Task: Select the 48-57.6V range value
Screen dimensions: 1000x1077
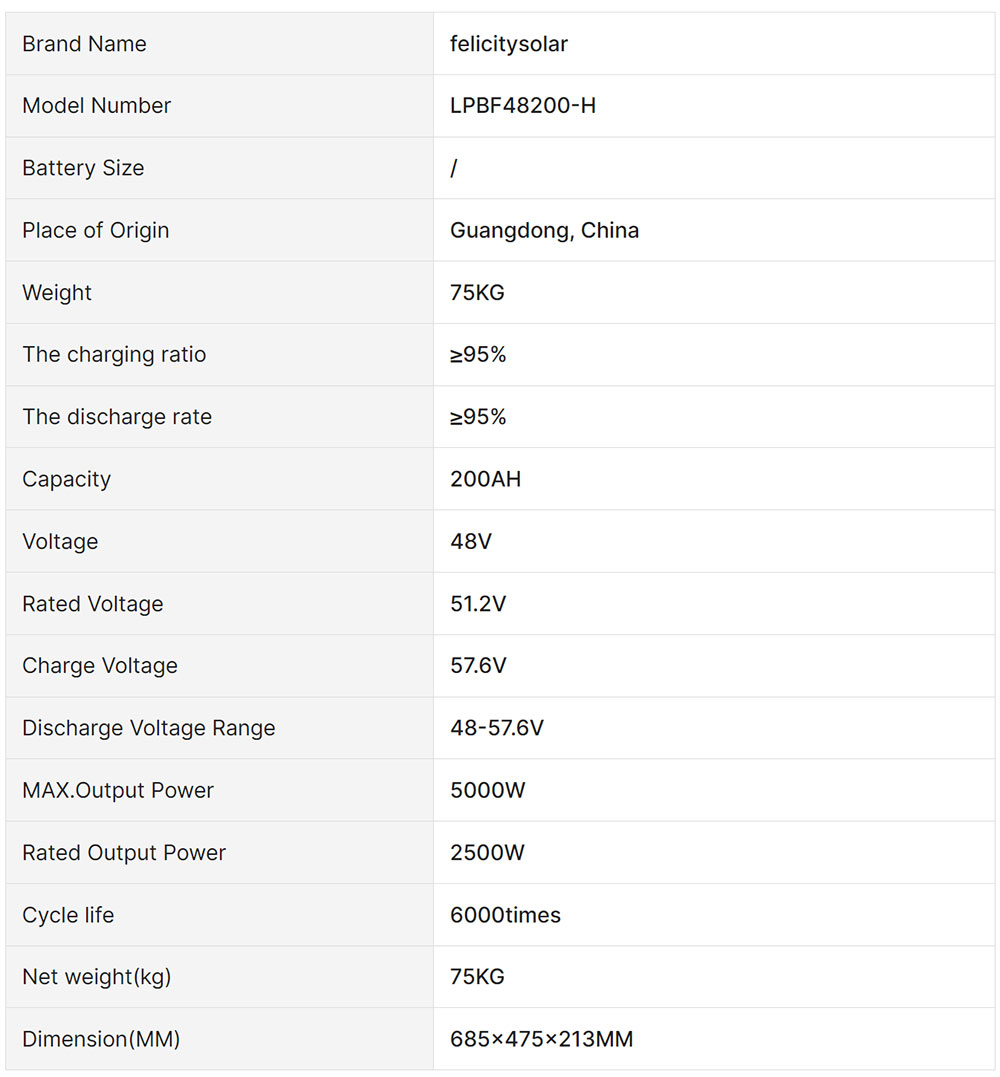Action: tap(497, 728)
